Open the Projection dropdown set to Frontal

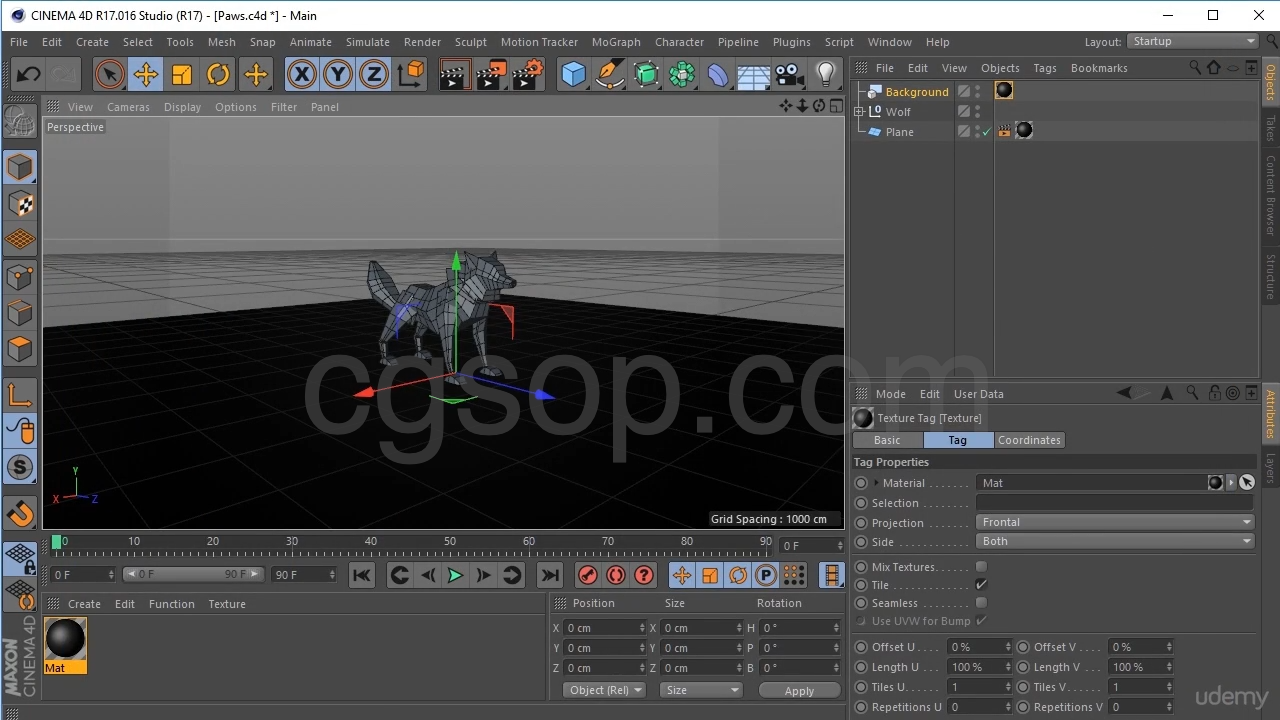(x=1114, y=522)
